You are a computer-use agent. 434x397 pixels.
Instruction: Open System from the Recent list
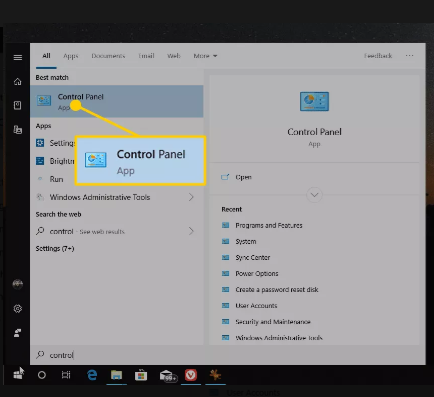point(246,241)
